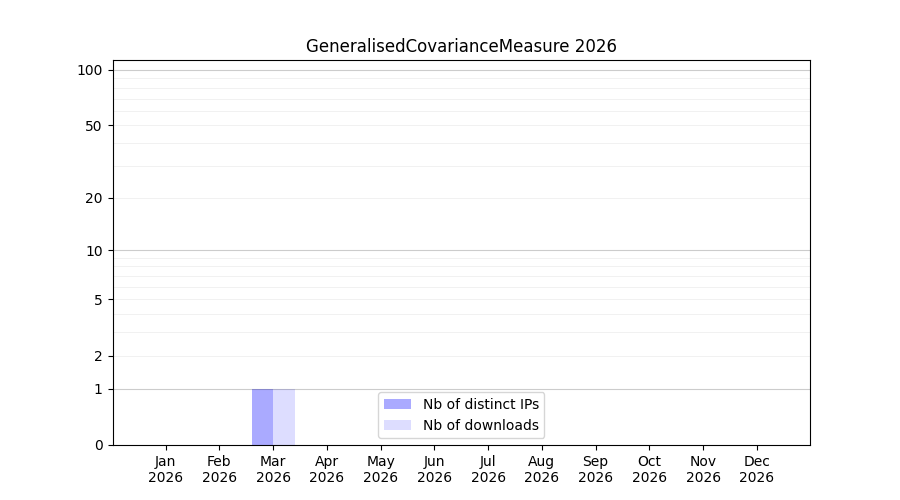Click the Apr 2026 axis label

(327, 469)
